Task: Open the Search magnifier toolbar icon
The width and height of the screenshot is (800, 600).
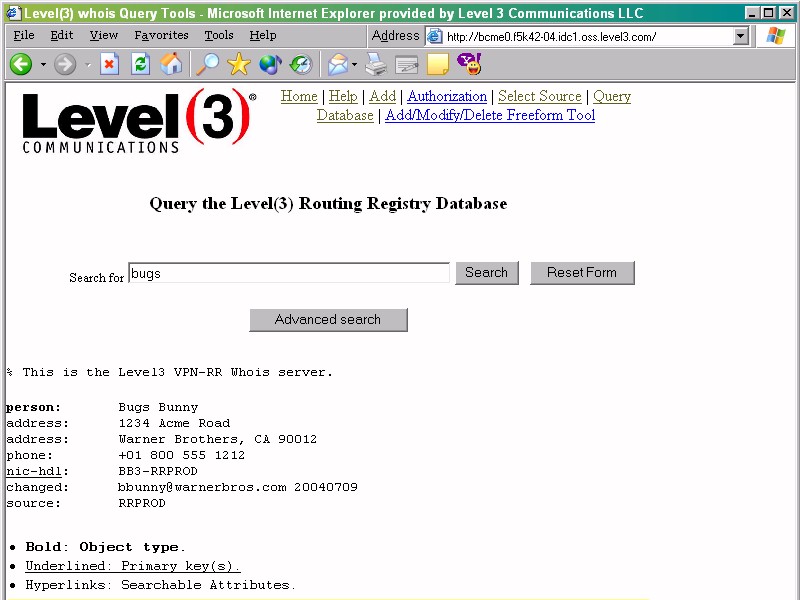Action: [x=207, y=65]
